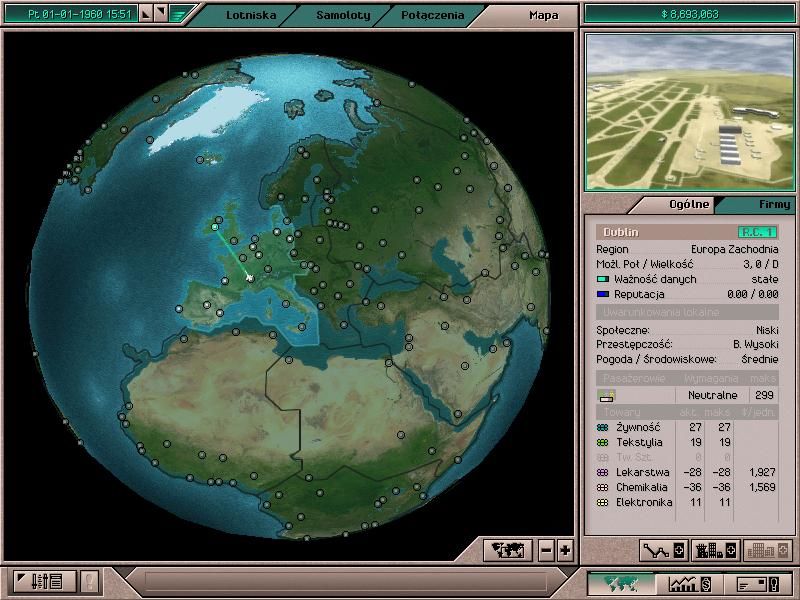Switch to the Lotniska tab
The height and width of the screenshot is (600, 800).
point(251,16)
